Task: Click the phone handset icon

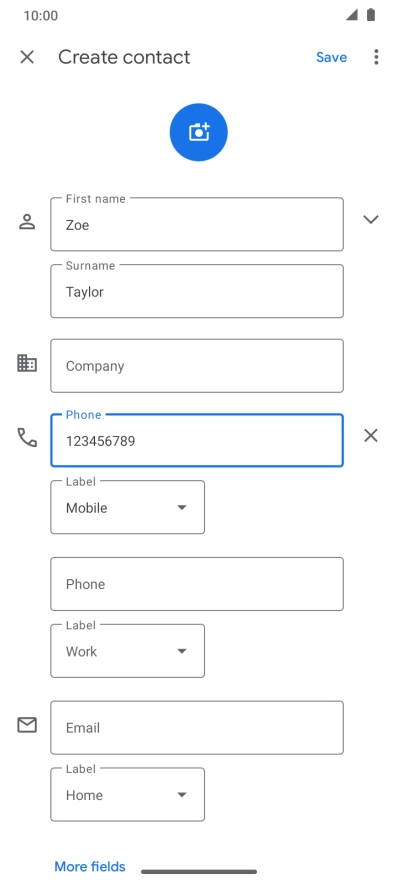Action: click(x=27, y=437)
